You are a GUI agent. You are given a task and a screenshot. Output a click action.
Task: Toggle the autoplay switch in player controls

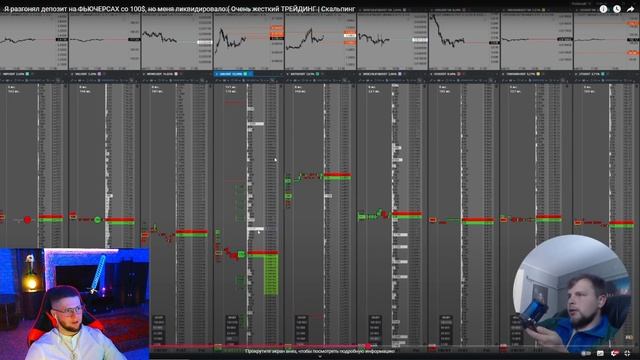(586, 353)
